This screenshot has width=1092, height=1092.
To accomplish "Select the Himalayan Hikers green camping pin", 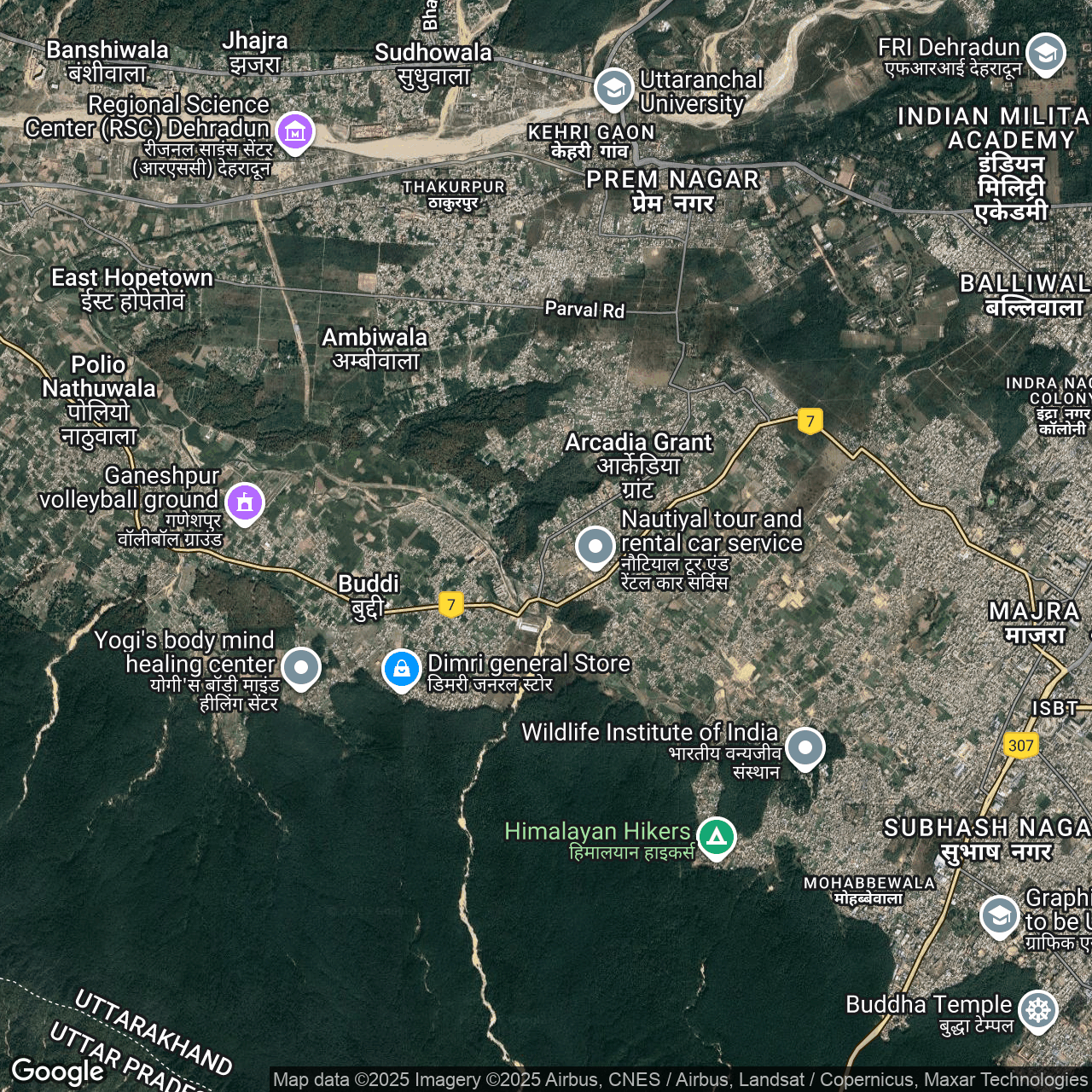I will click(x=716, y=837).
